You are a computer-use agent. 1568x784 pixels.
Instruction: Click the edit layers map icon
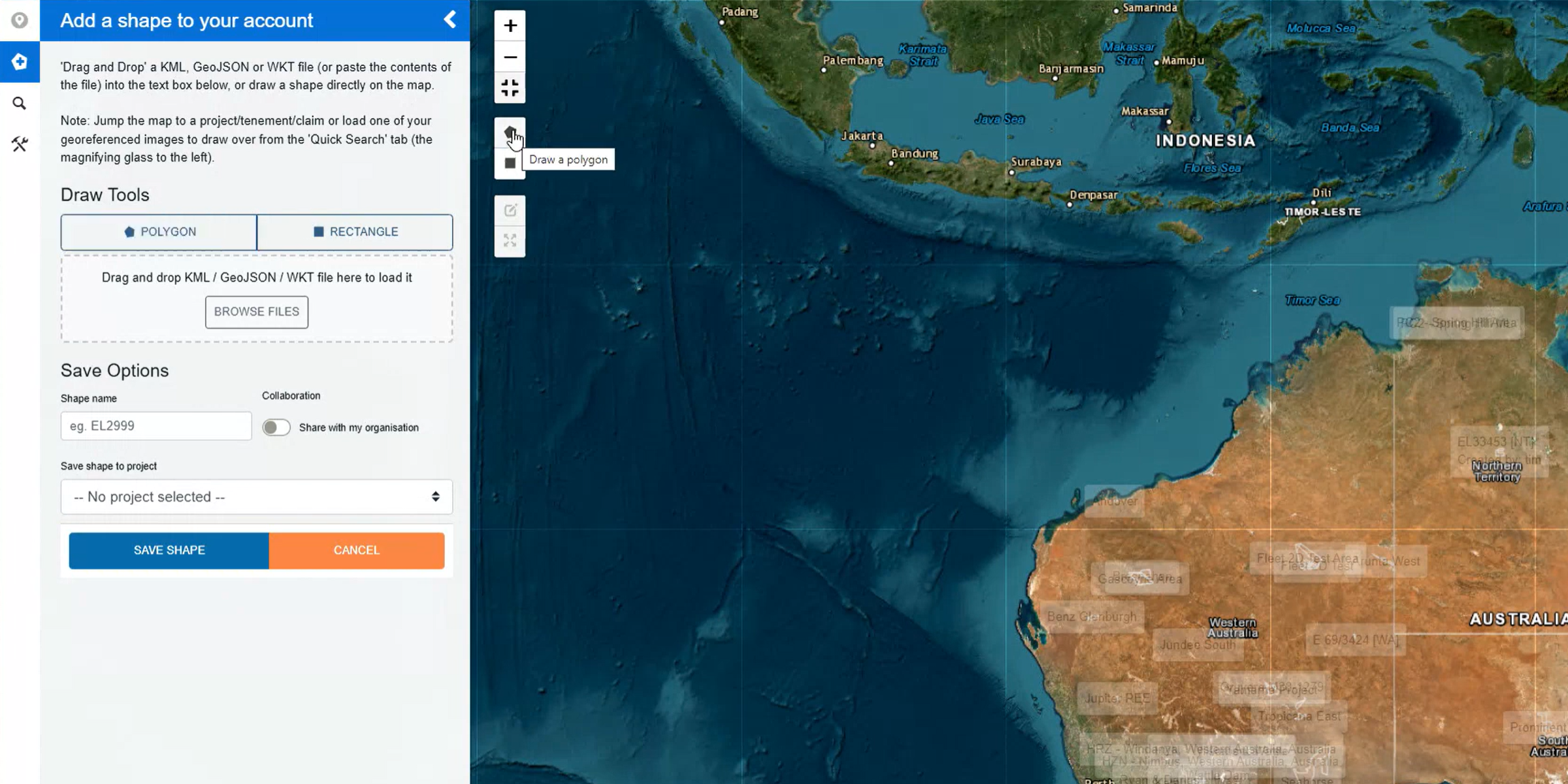[x=510, y=210]
